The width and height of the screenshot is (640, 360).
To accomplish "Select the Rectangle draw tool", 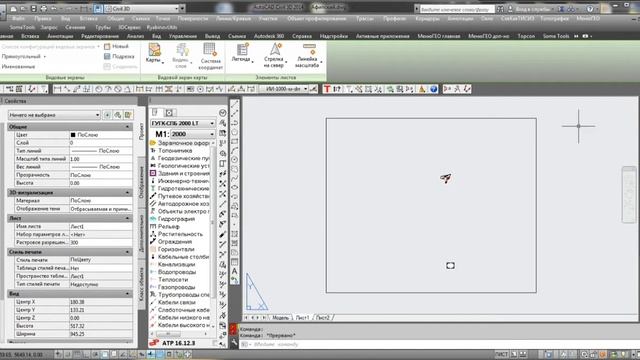I will pos(235,142).
